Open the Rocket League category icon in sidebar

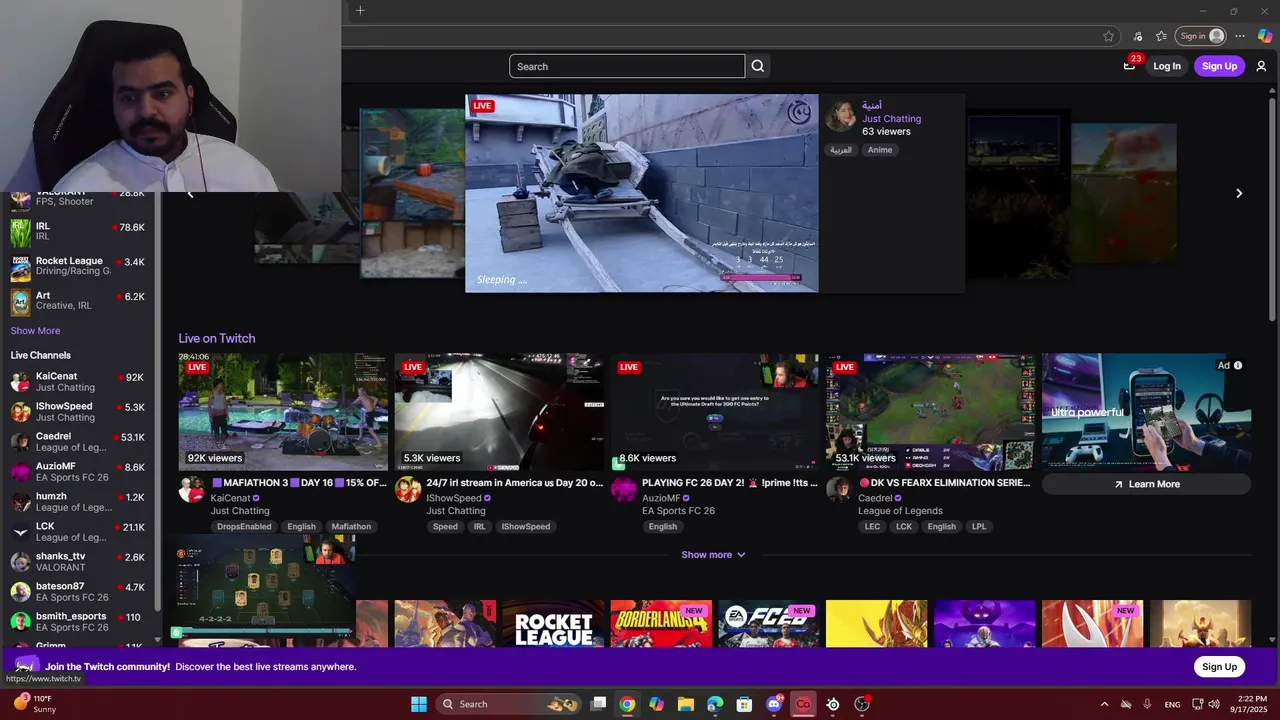point(21,267)
